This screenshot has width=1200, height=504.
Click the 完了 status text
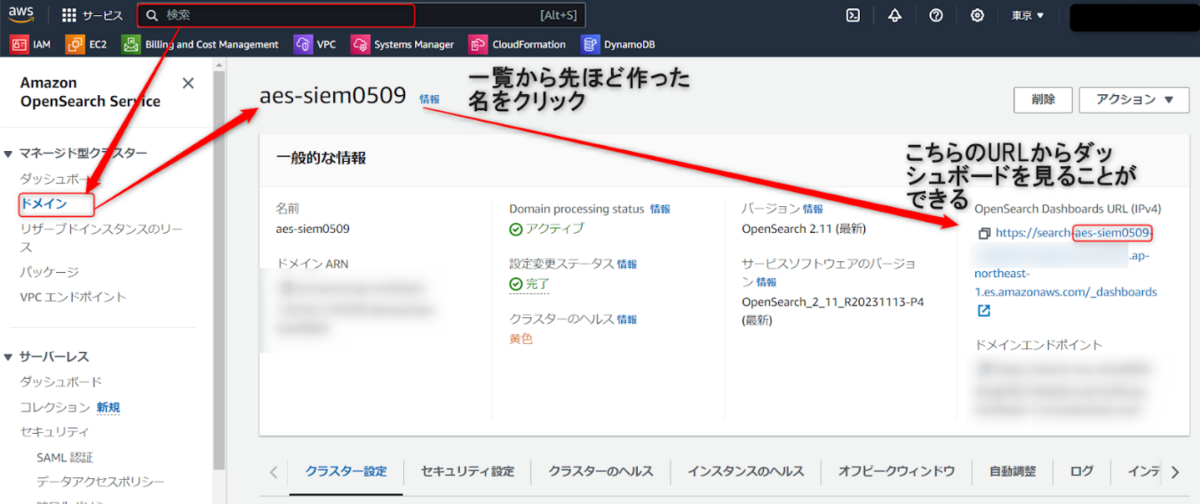pos(538,284)
